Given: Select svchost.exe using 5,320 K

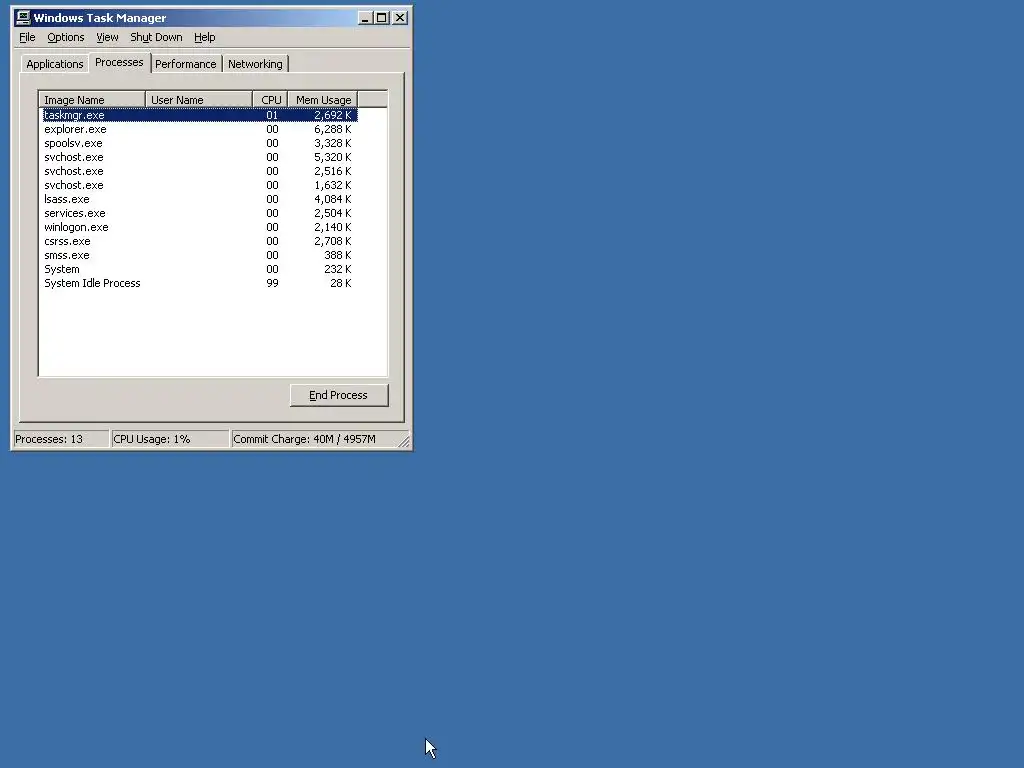Looking at the screenshot, I should point(199,157).
